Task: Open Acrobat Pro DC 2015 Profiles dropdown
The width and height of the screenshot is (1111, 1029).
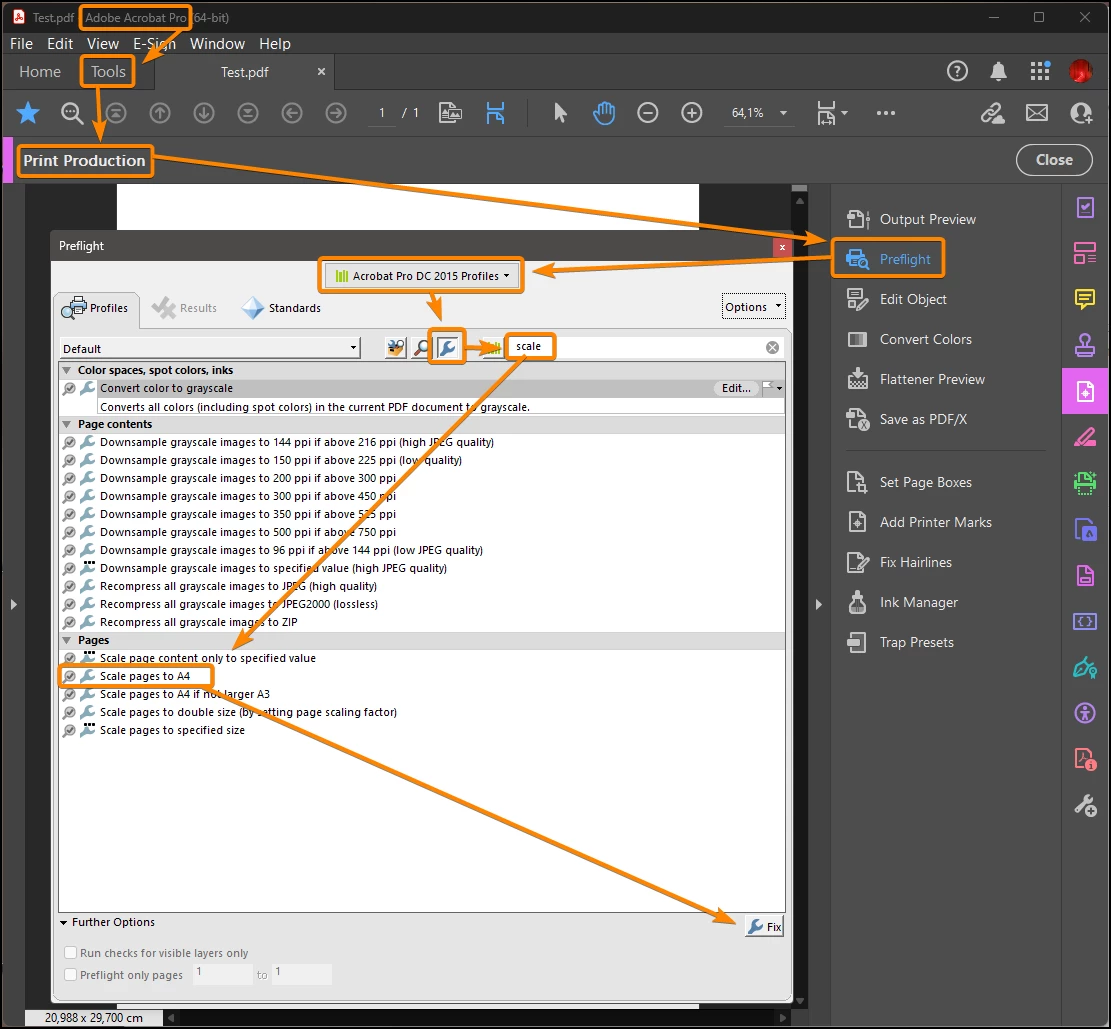Action: tap(422, 276)
